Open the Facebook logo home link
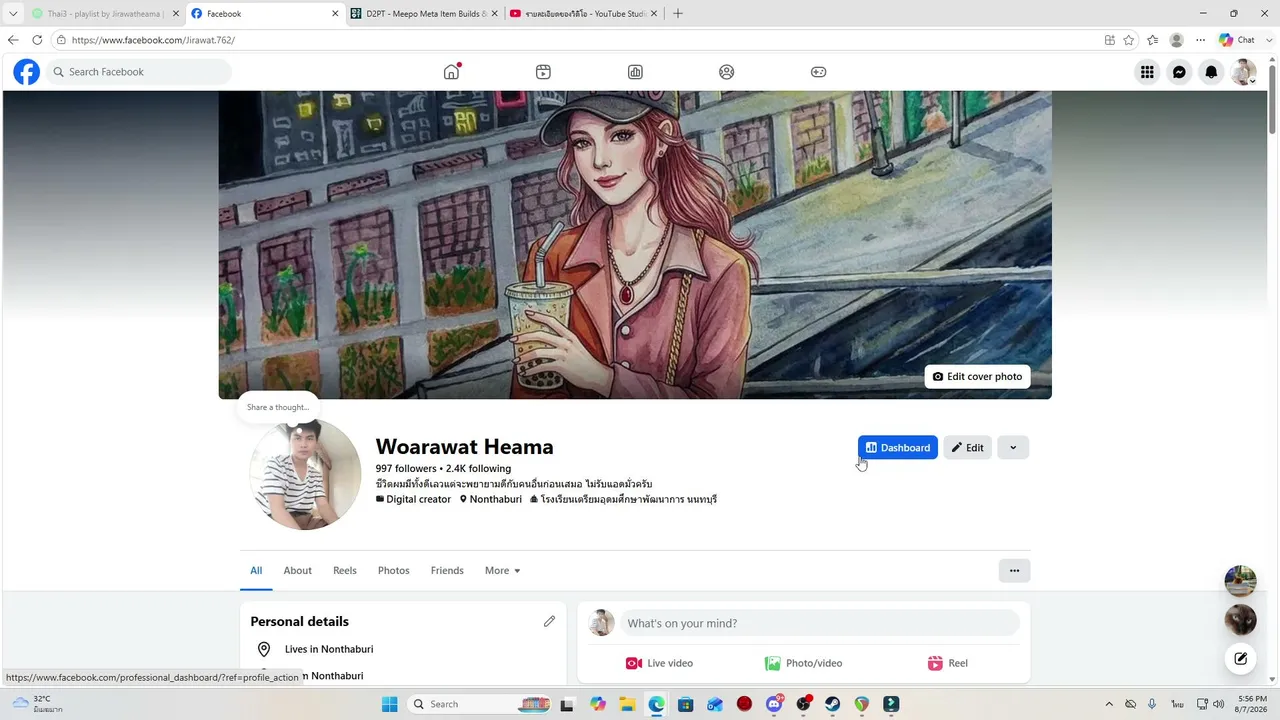The image size is (1280, 720). click(x=27, y=72)
